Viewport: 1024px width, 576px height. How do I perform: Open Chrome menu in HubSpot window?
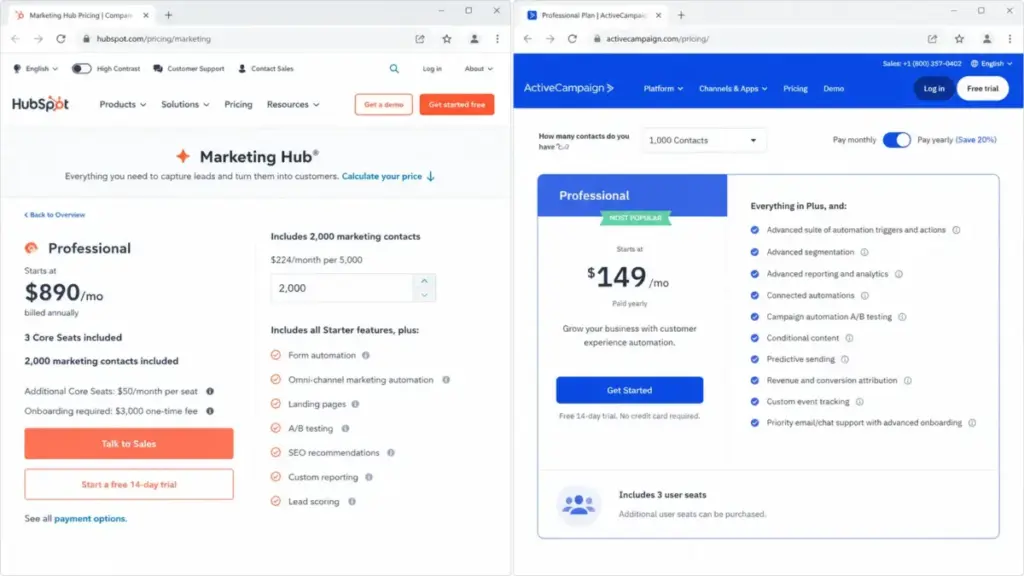[x=498, y=39]
